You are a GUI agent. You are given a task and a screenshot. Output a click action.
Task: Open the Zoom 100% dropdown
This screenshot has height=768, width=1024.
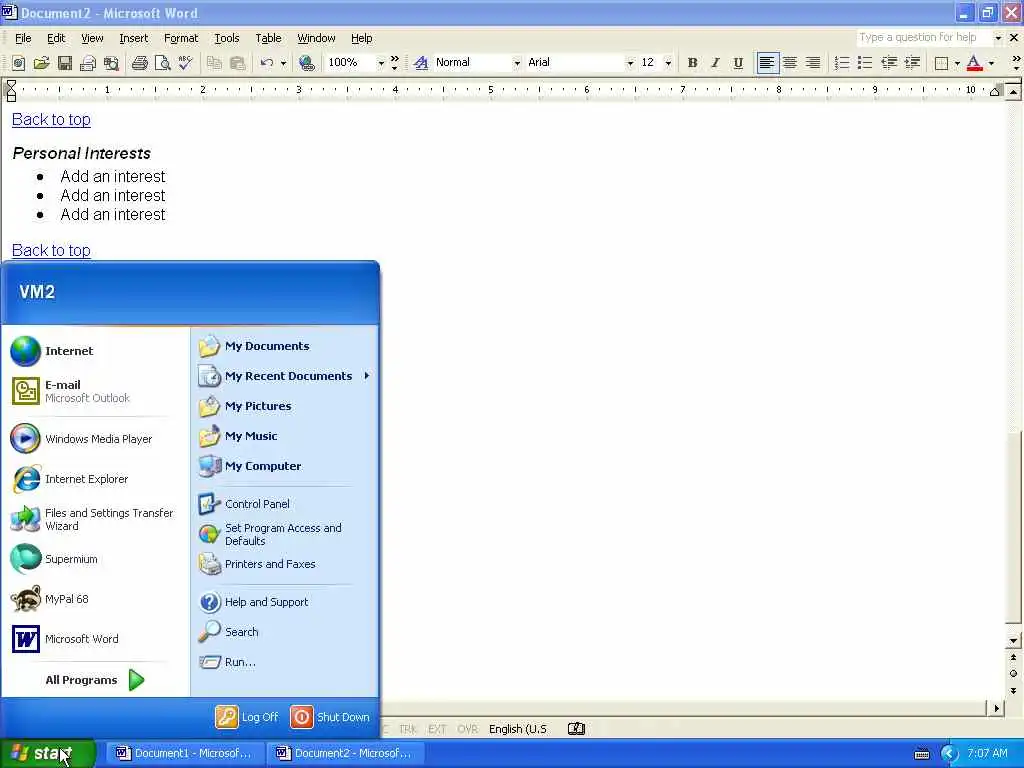point(381,63)
